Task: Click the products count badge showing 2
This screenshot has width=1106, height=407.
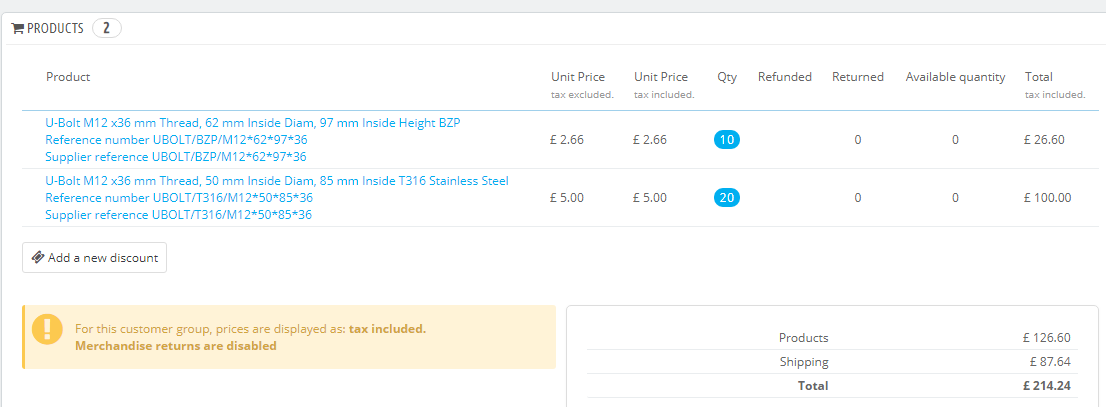Action: (106, 28)
